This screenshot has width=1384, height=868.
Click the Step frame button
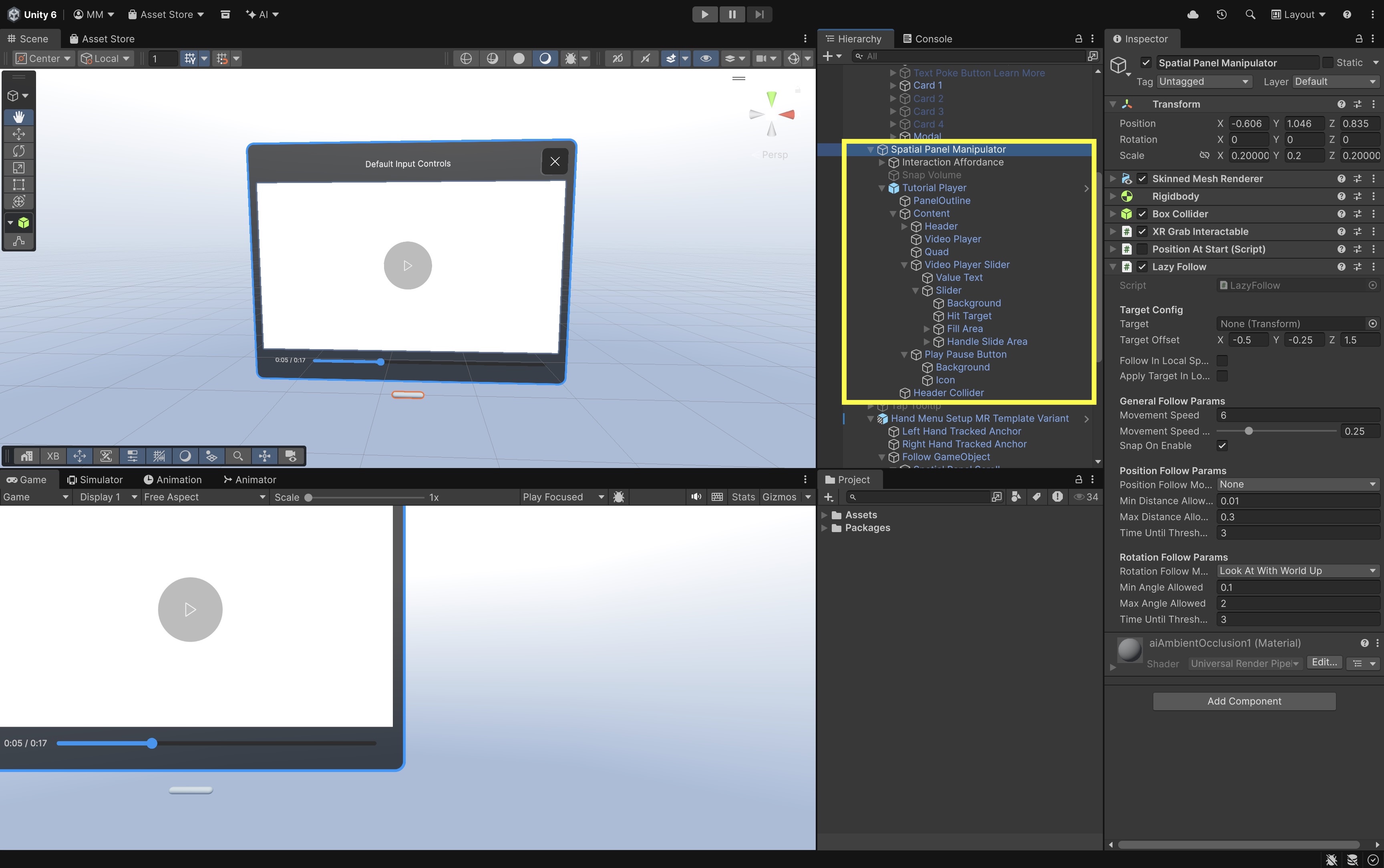(x=759, y=14)
